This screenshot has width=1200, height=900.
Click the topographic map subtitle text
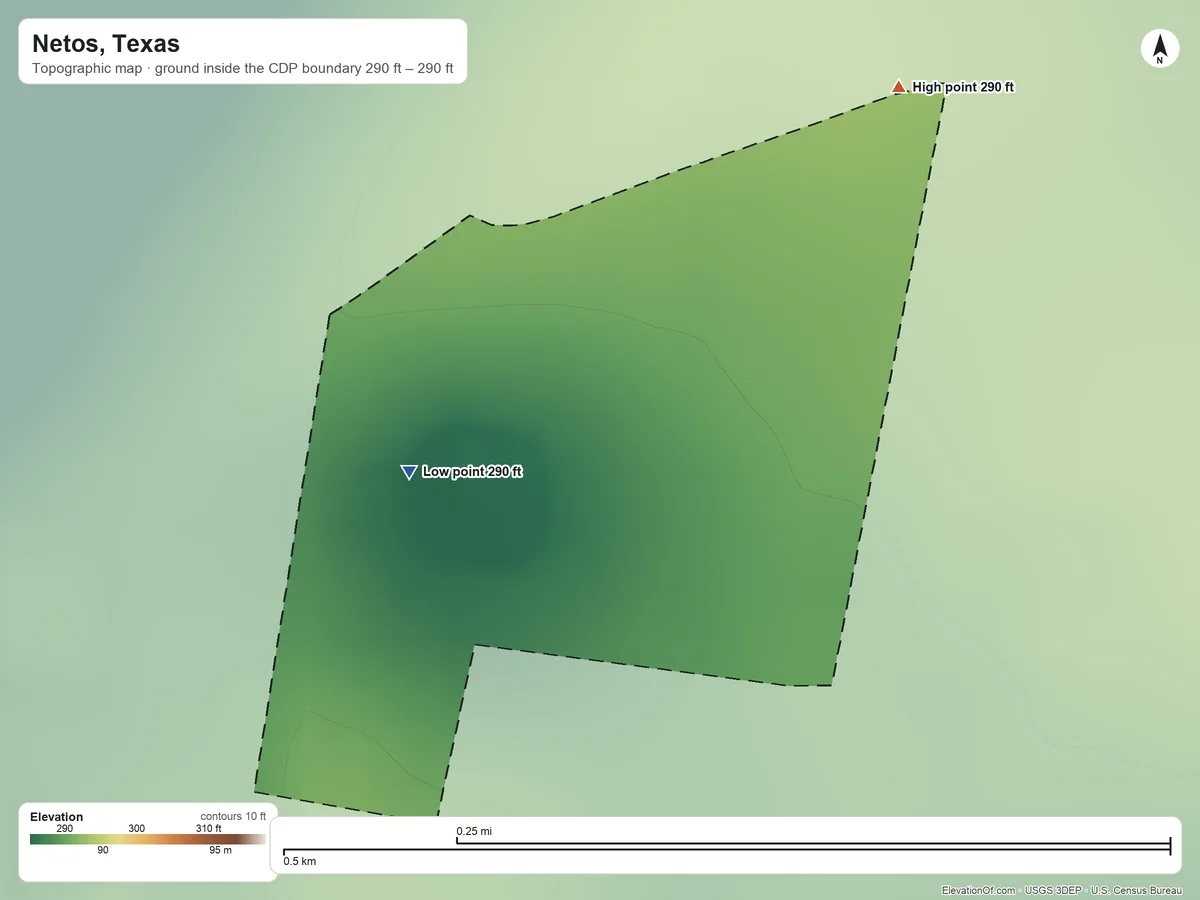(x=243, y=70)
